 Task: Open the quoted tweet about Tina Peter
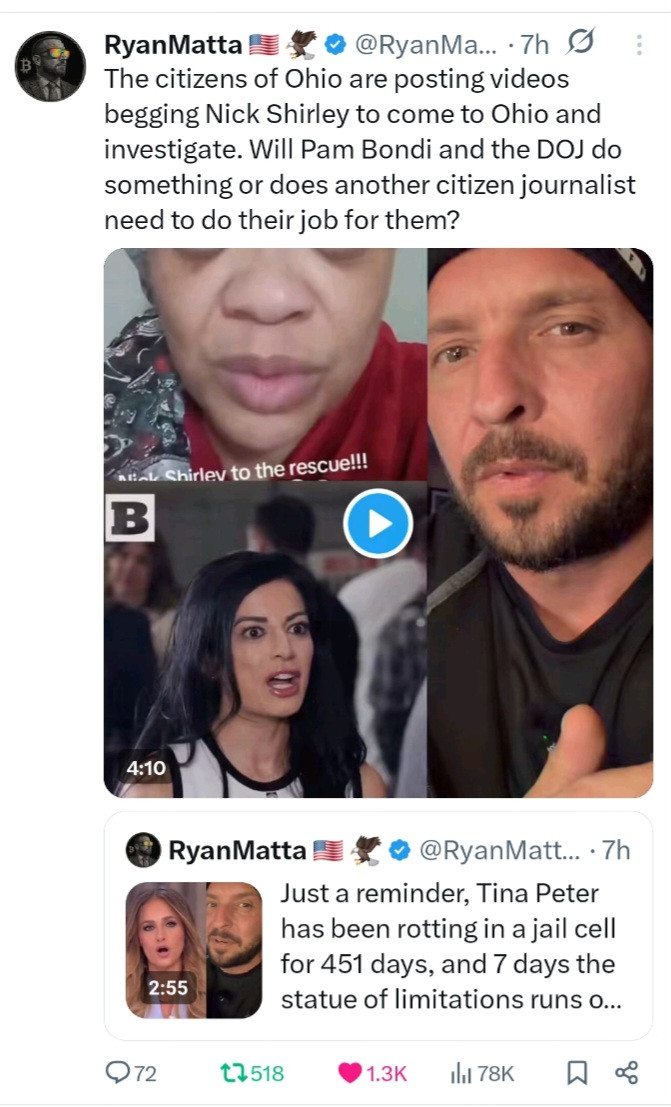(448, 947)
